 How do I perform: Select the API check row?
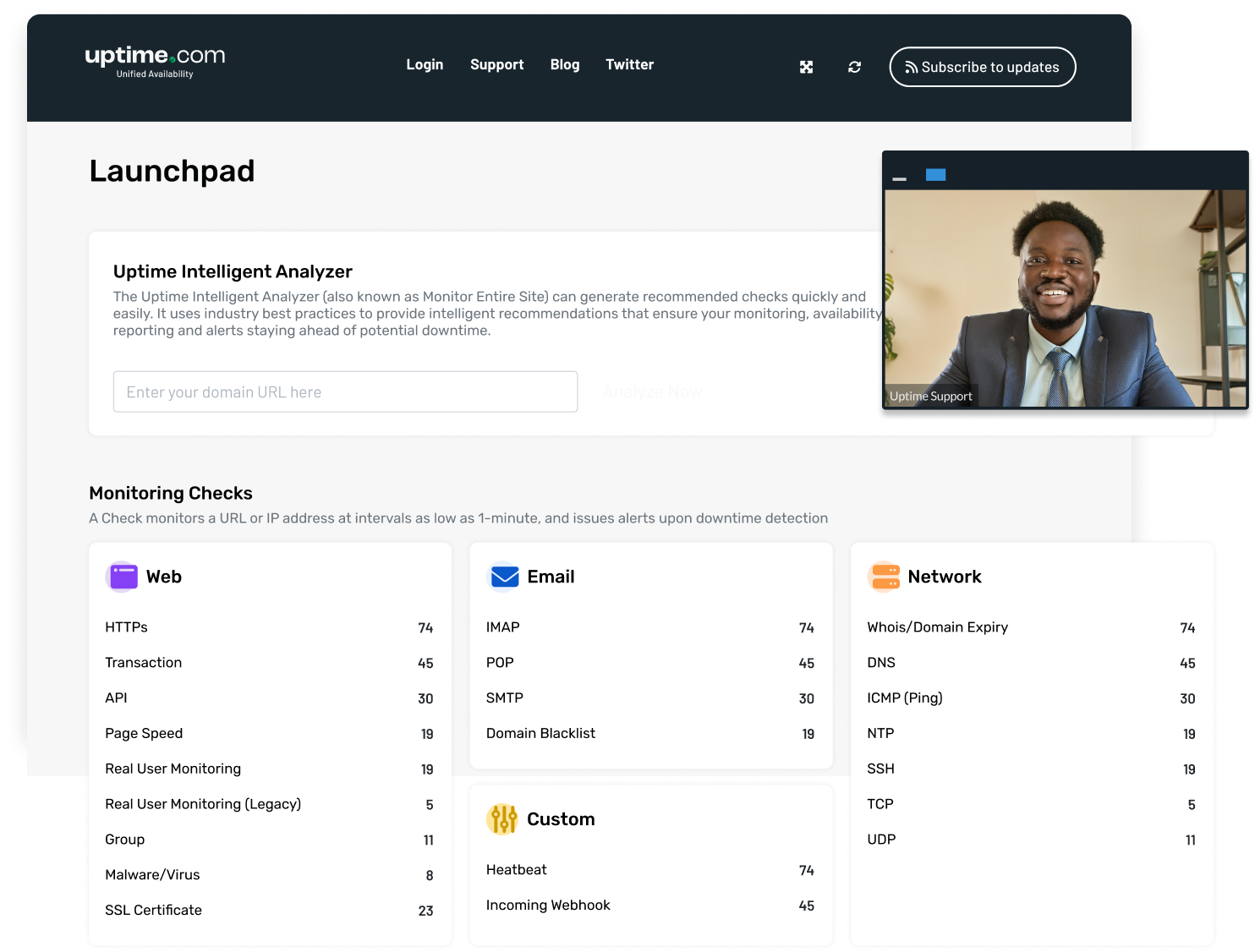click(x=270, y=698)
